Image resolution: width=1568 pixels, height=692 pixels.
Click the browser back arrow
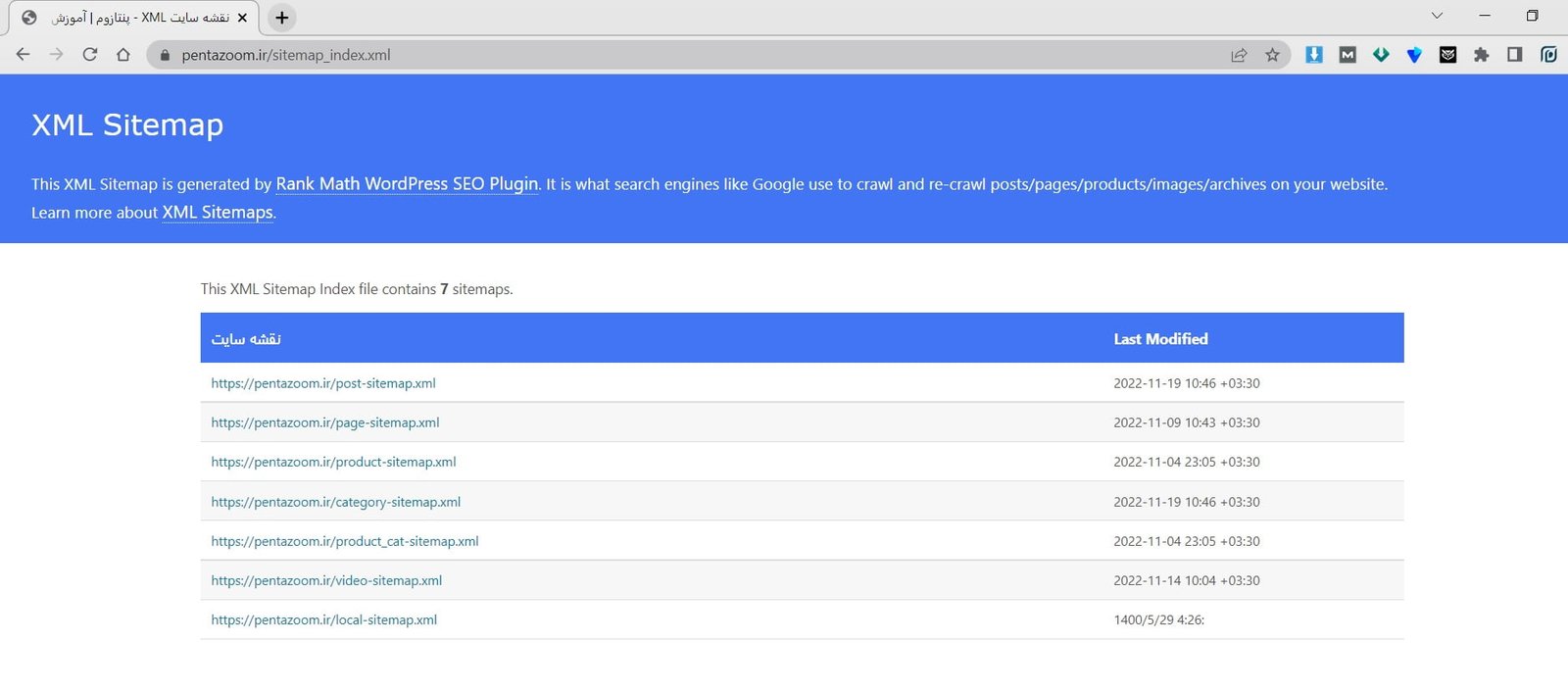pyautogui.click(x=24, y=55)
